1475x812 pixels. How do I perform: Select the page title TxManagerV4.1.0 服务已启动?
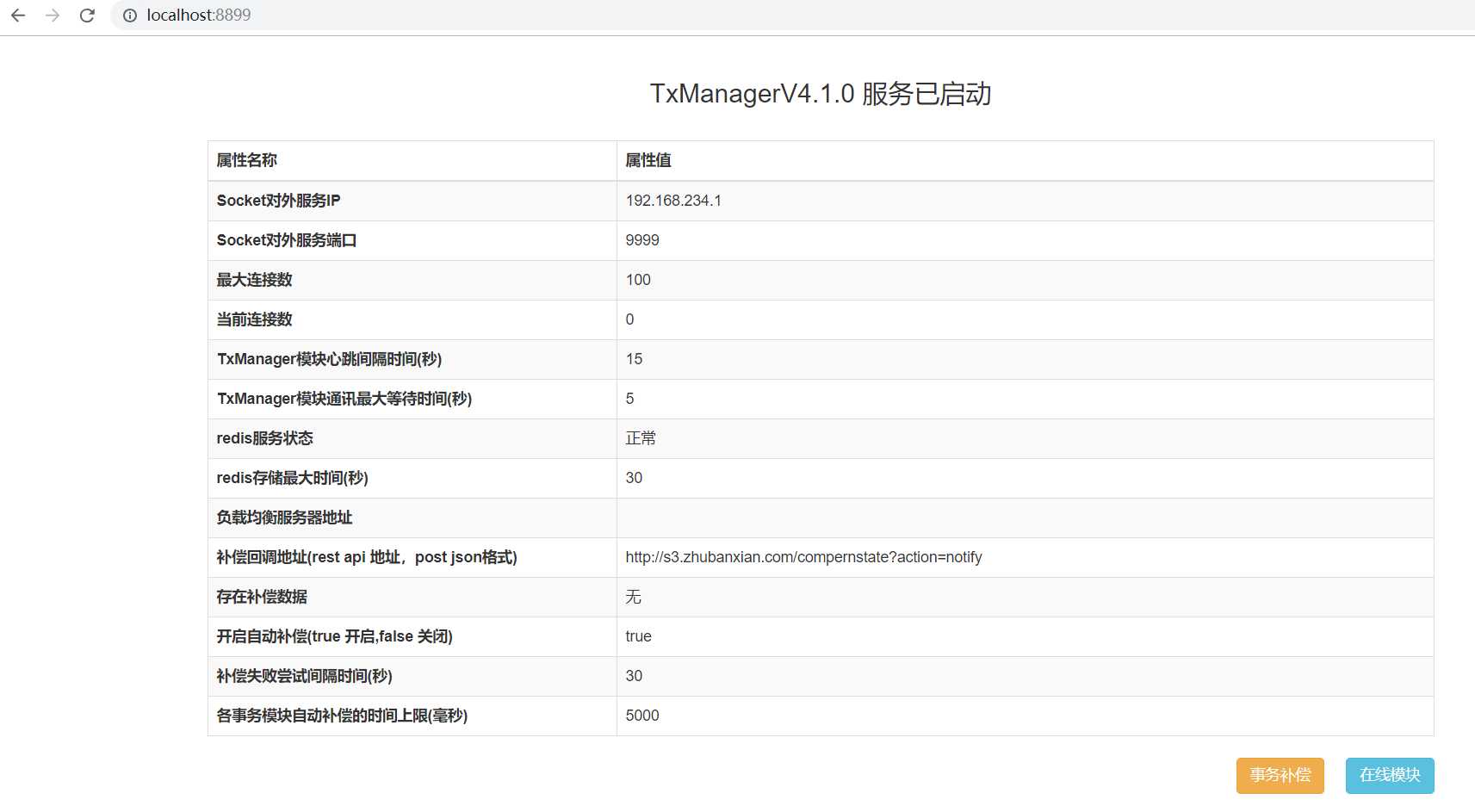(x=821, y=93)
